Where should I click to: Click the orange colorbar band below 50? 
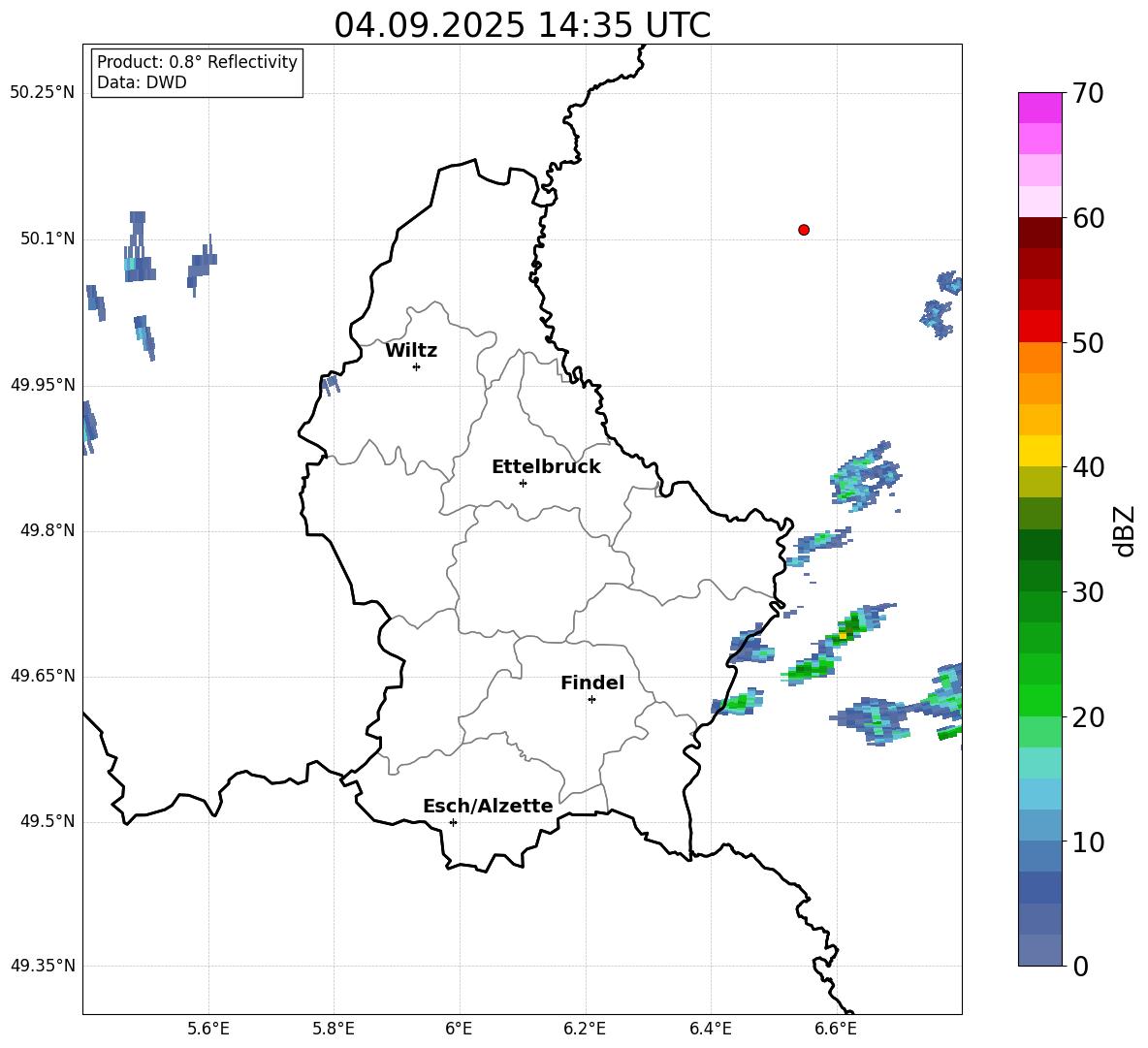[1039, 357]
